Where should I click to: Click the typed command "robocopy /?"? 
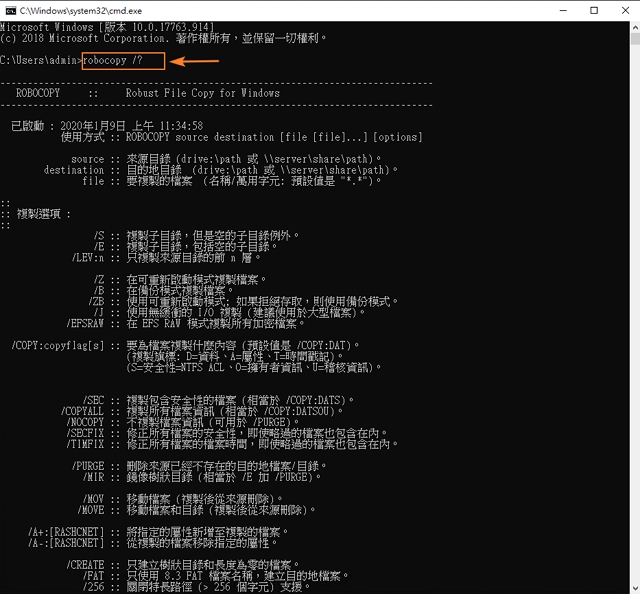113,60
